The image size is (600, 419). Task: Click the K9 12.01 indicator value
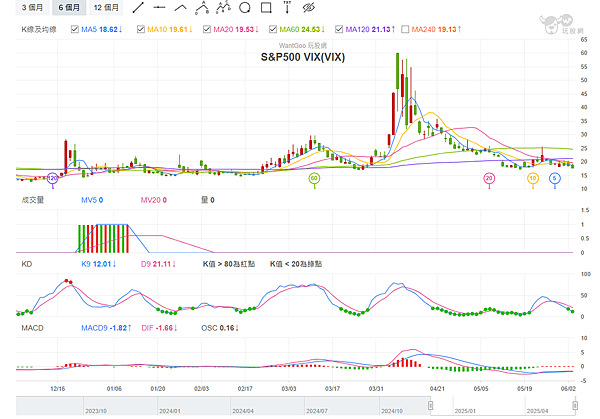tap(98, 264)
